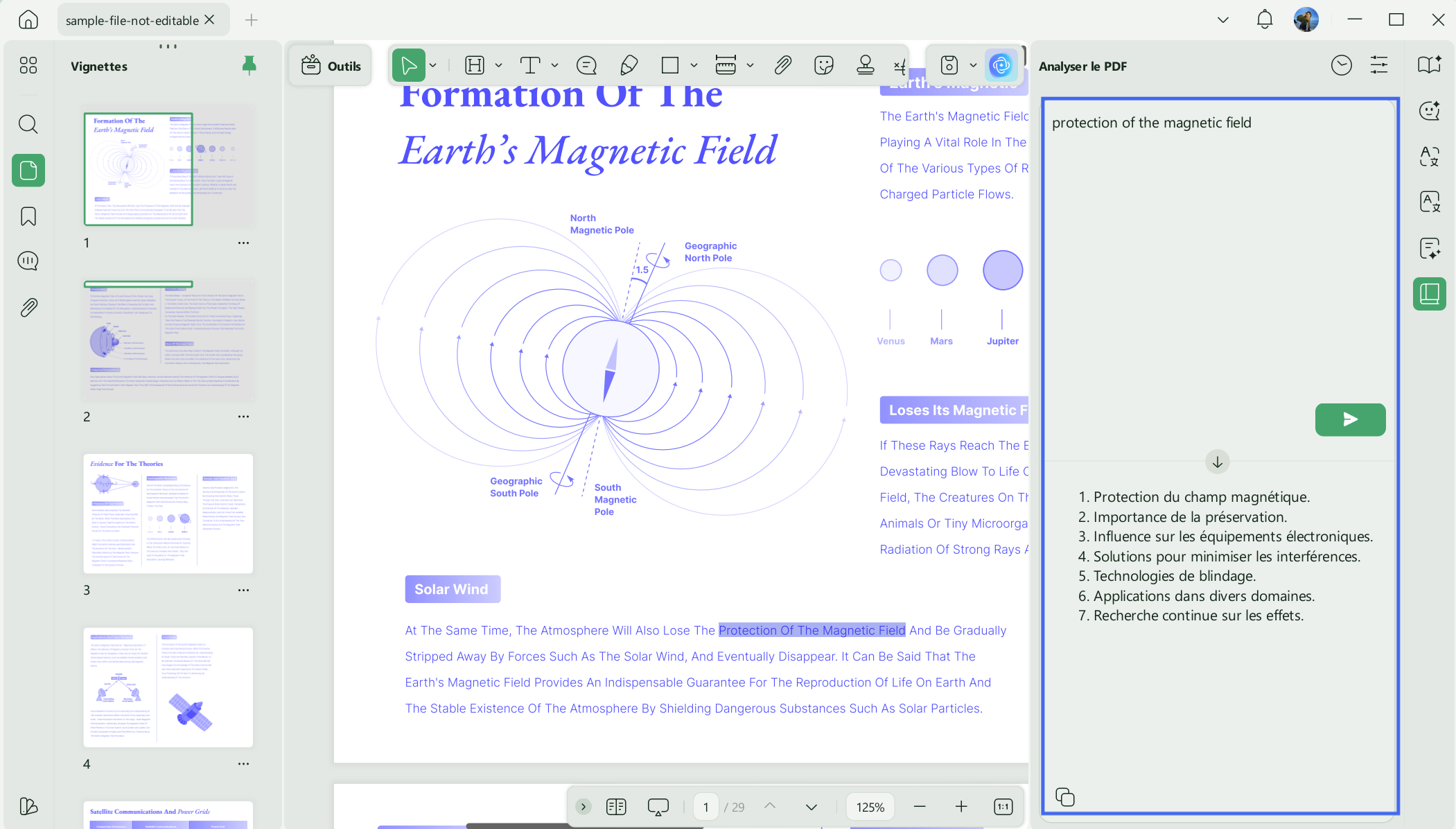
Task: Unpin the Vignettes panel
Action: click(x=249, y=65)
